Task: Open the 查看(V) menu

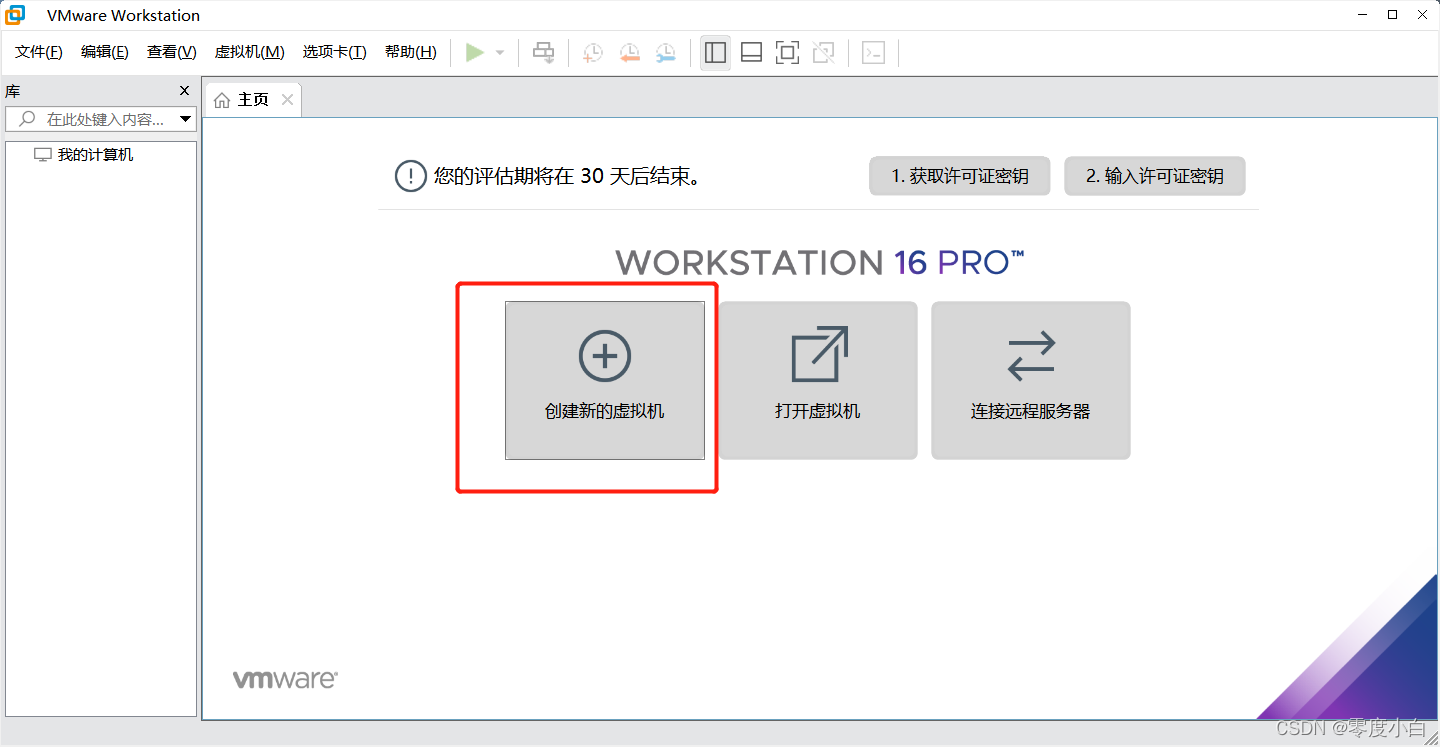Action: [172, 52]
